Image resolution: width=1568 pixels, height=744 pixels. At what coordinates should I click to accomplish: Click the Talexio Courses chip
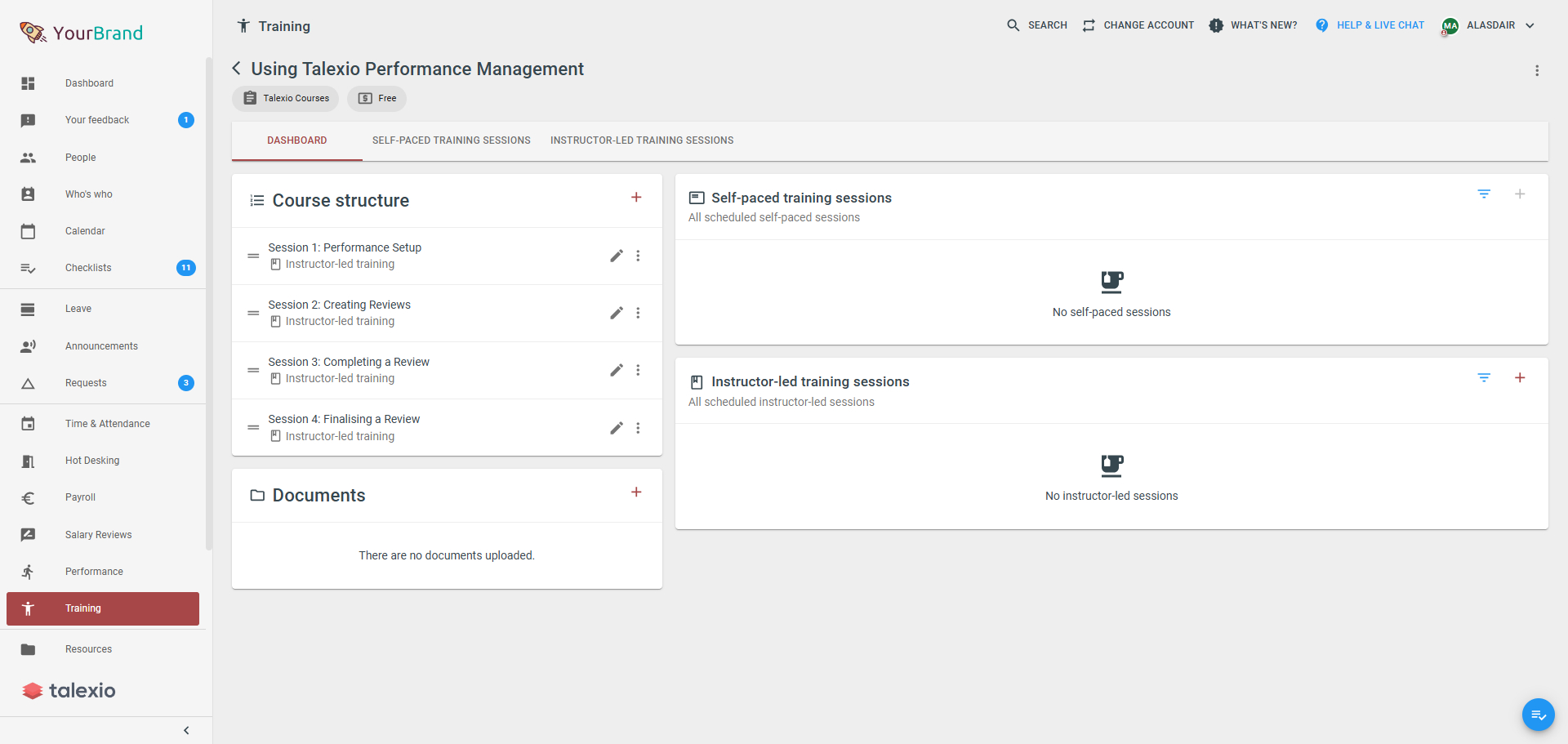pyautogui.click(x=286, y=98)
